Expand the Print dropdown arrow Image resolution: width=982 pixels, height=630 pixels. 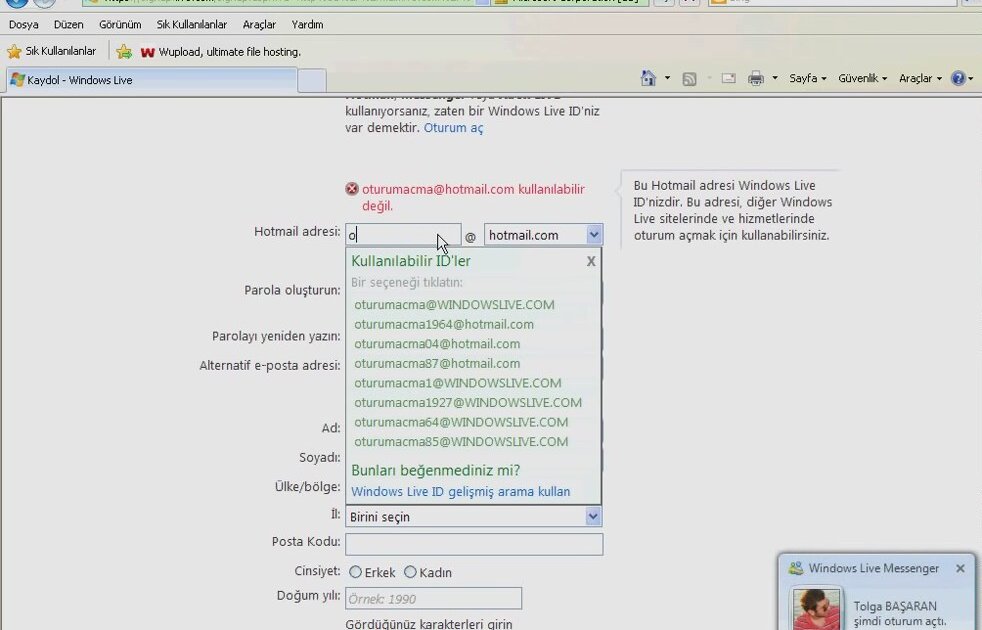[775, 78]
